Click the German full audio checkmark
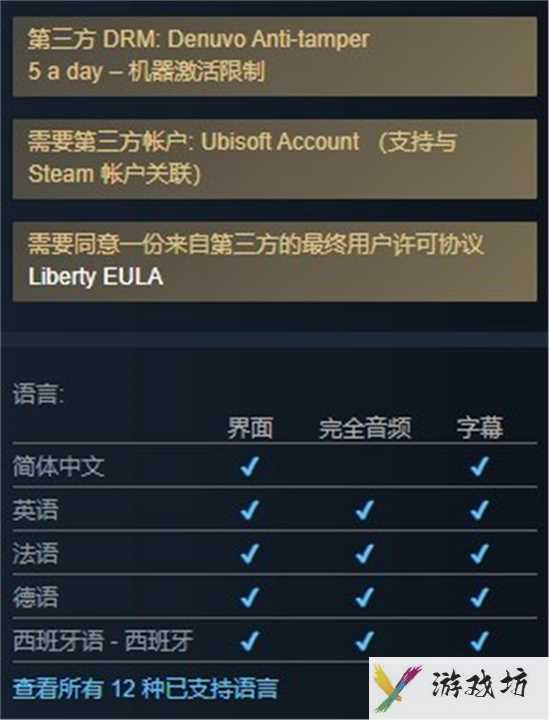Image resolution: width=549 pixels, height=720 pixels. point(364,597)
